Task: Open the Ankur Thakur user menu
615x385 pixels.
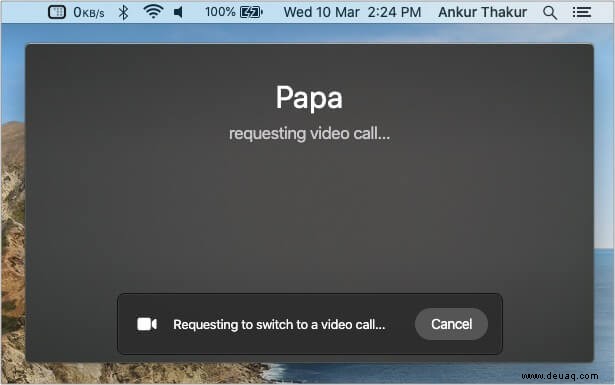Action: (x=482, y=12)
